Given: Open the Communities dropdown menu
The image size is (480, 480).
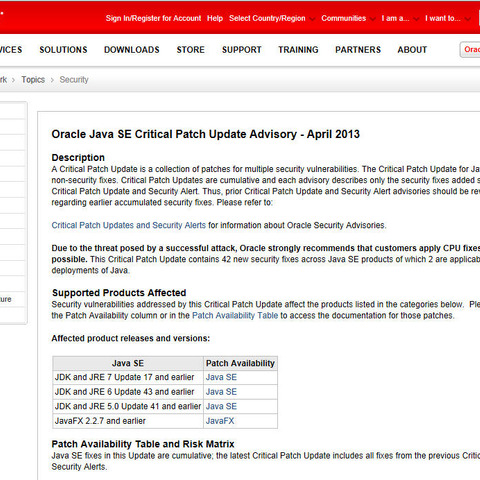Looking at the screenshot, I should pyautogui.click(x=348, y=18).
